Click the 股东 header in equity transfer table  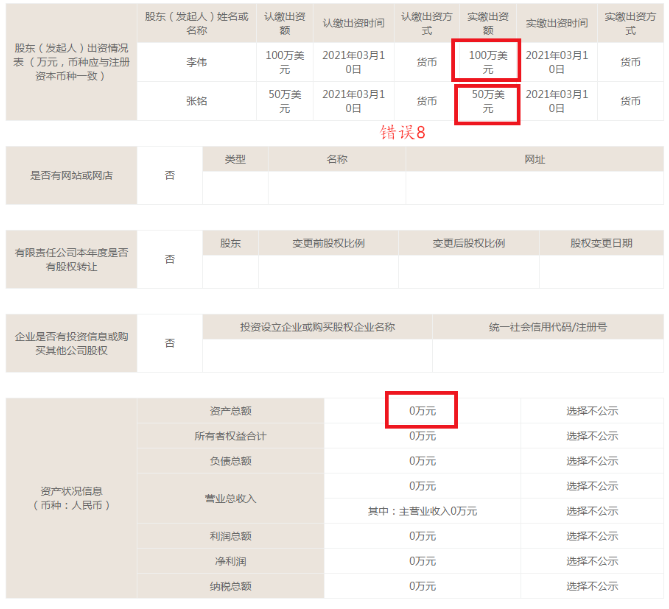[230, 243]
